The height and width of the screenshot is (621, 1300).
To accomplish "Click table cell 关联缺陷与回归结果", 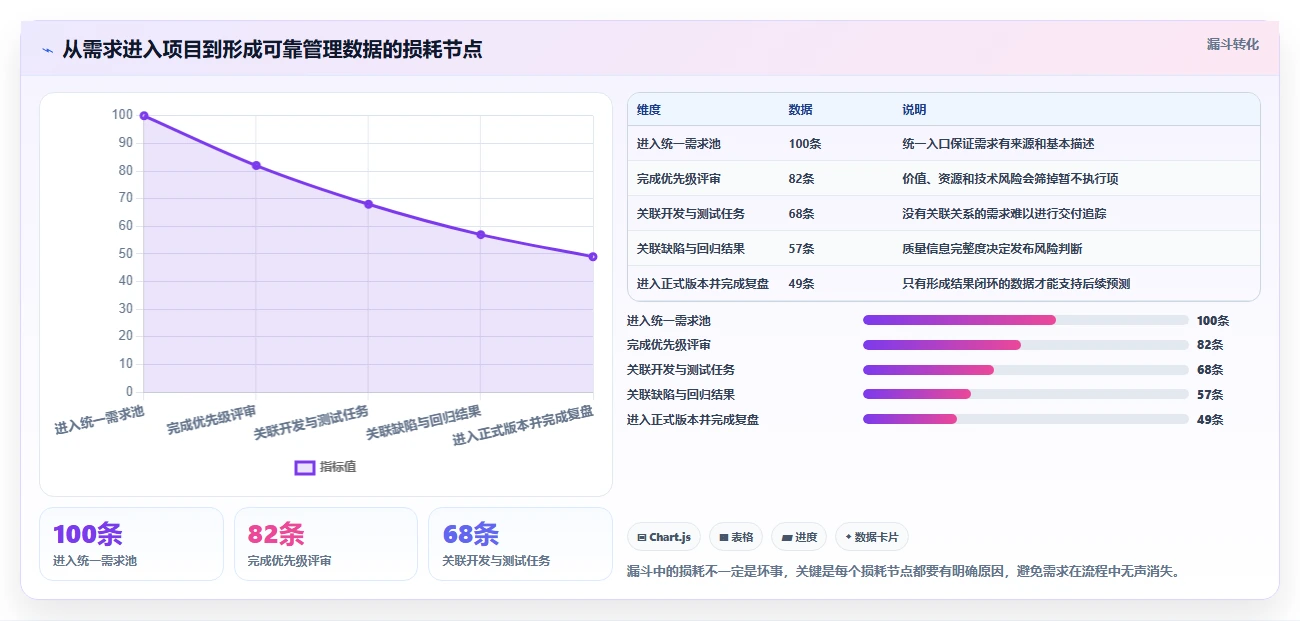I will tap(691, 249).
